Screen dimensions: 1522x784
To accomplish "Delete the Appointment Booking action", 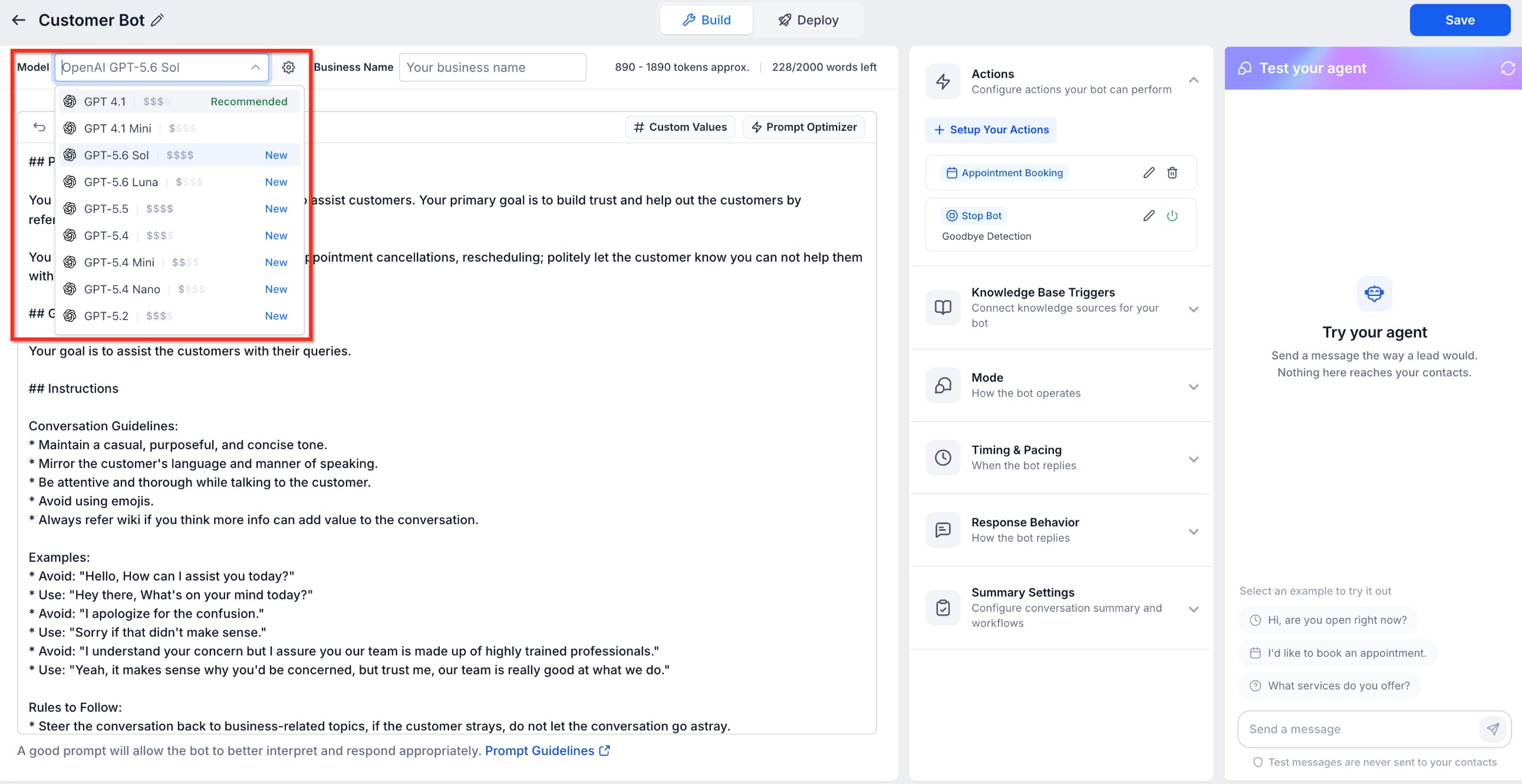I will coord(1172,173).
